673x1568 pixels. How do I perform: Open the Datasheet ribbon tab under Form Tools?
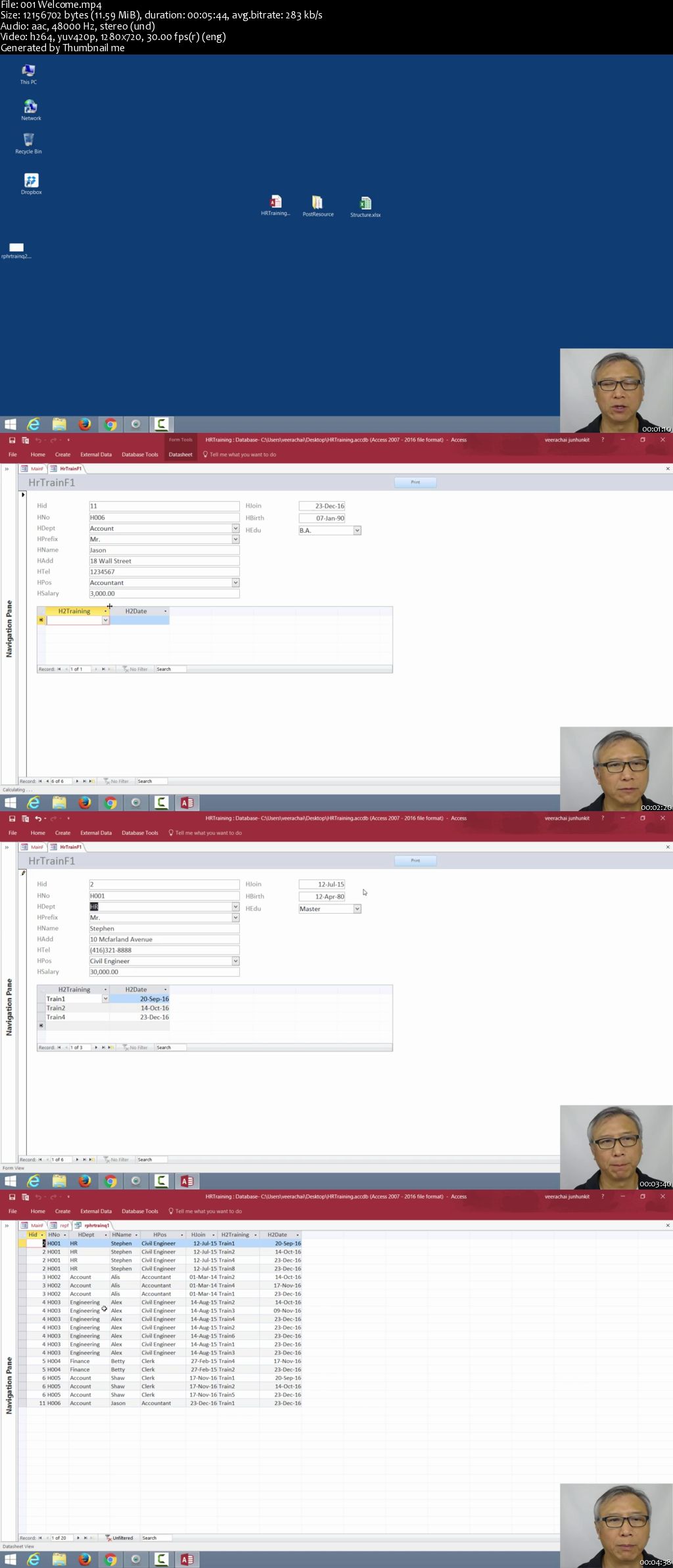tap(181, 455)
